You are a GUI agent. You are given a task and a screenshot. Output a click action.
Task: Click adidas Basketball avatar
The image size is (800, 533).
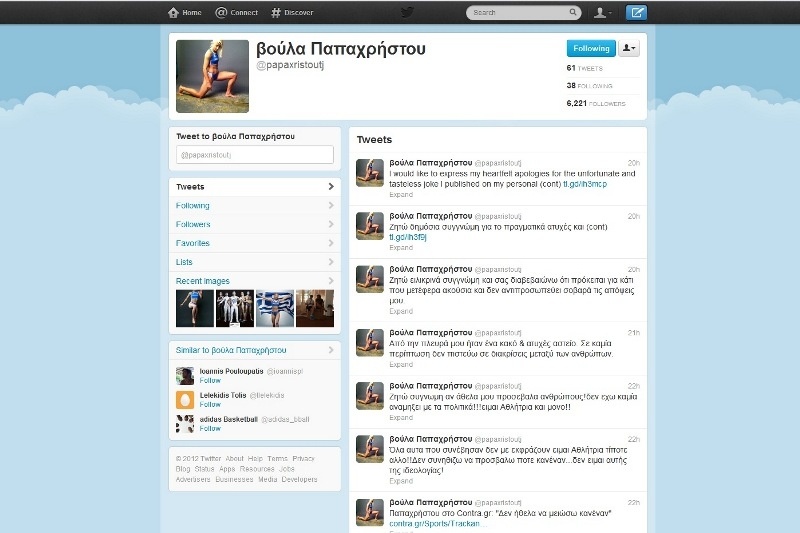point(185,424)
